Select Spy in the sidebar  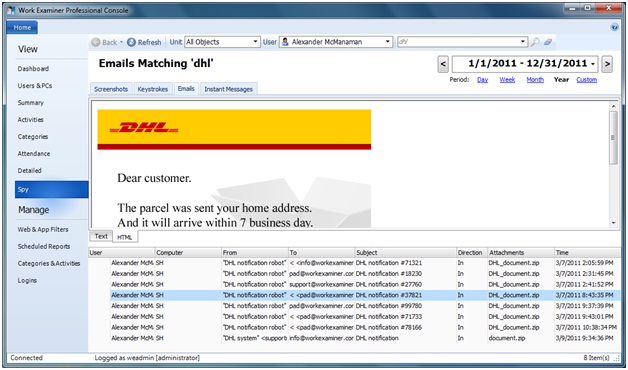pos(52,189)
